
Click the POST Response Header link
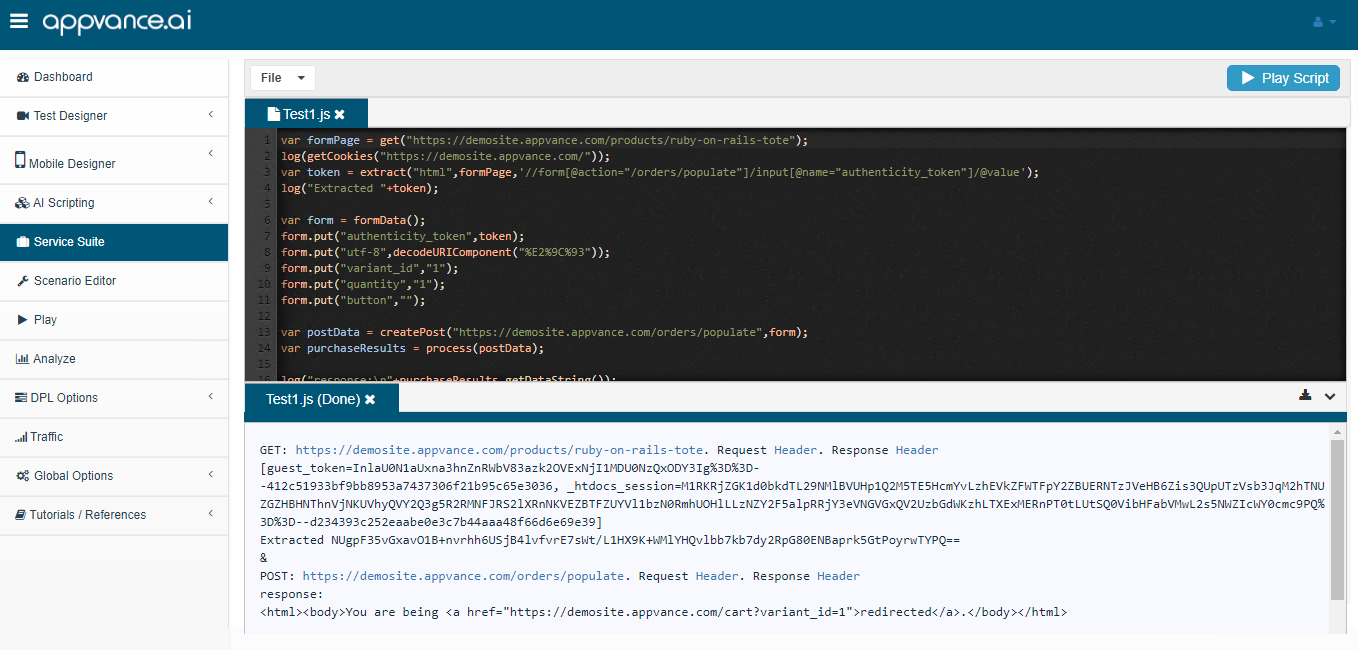(x=838, y=576)
